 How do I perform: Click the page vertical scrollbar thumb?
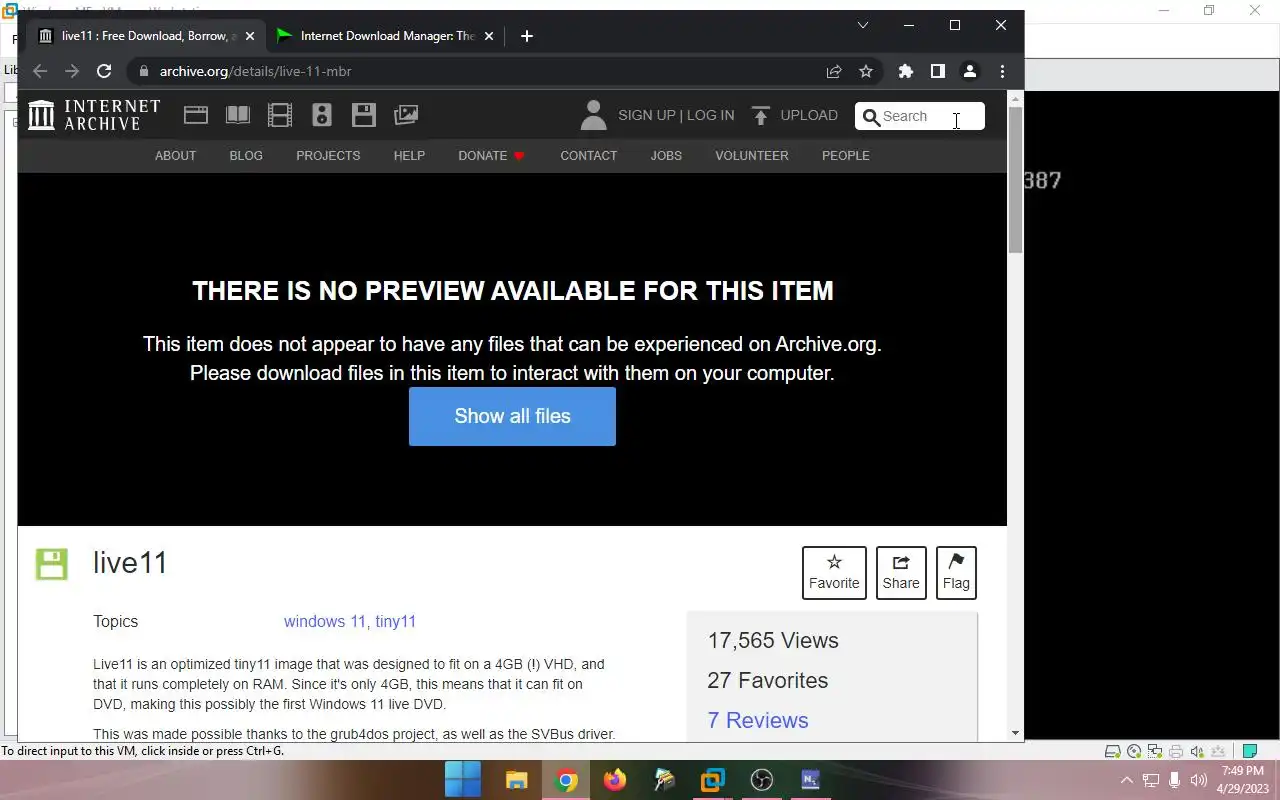pyautogui.click(x=1015, y=180)
